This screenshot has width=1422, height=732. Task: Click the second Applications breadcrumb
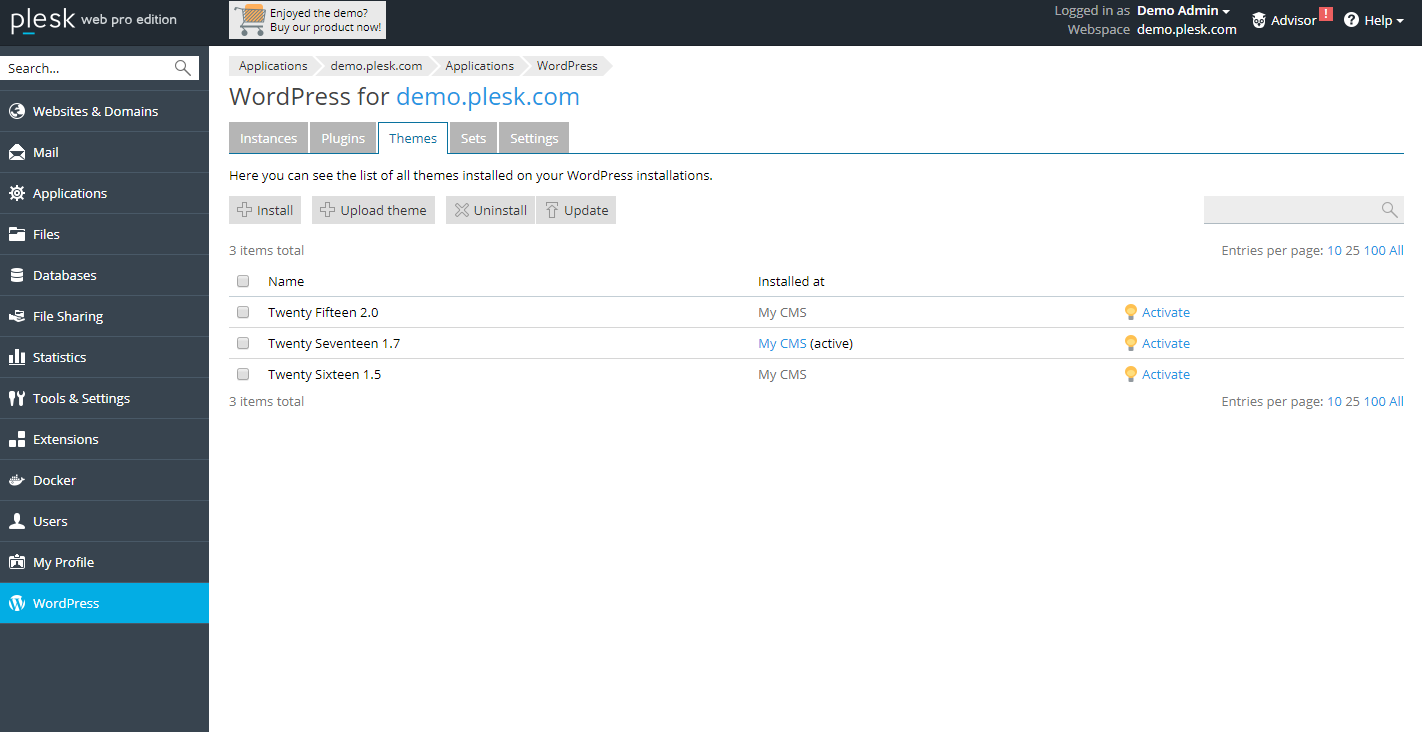(480, 66)
